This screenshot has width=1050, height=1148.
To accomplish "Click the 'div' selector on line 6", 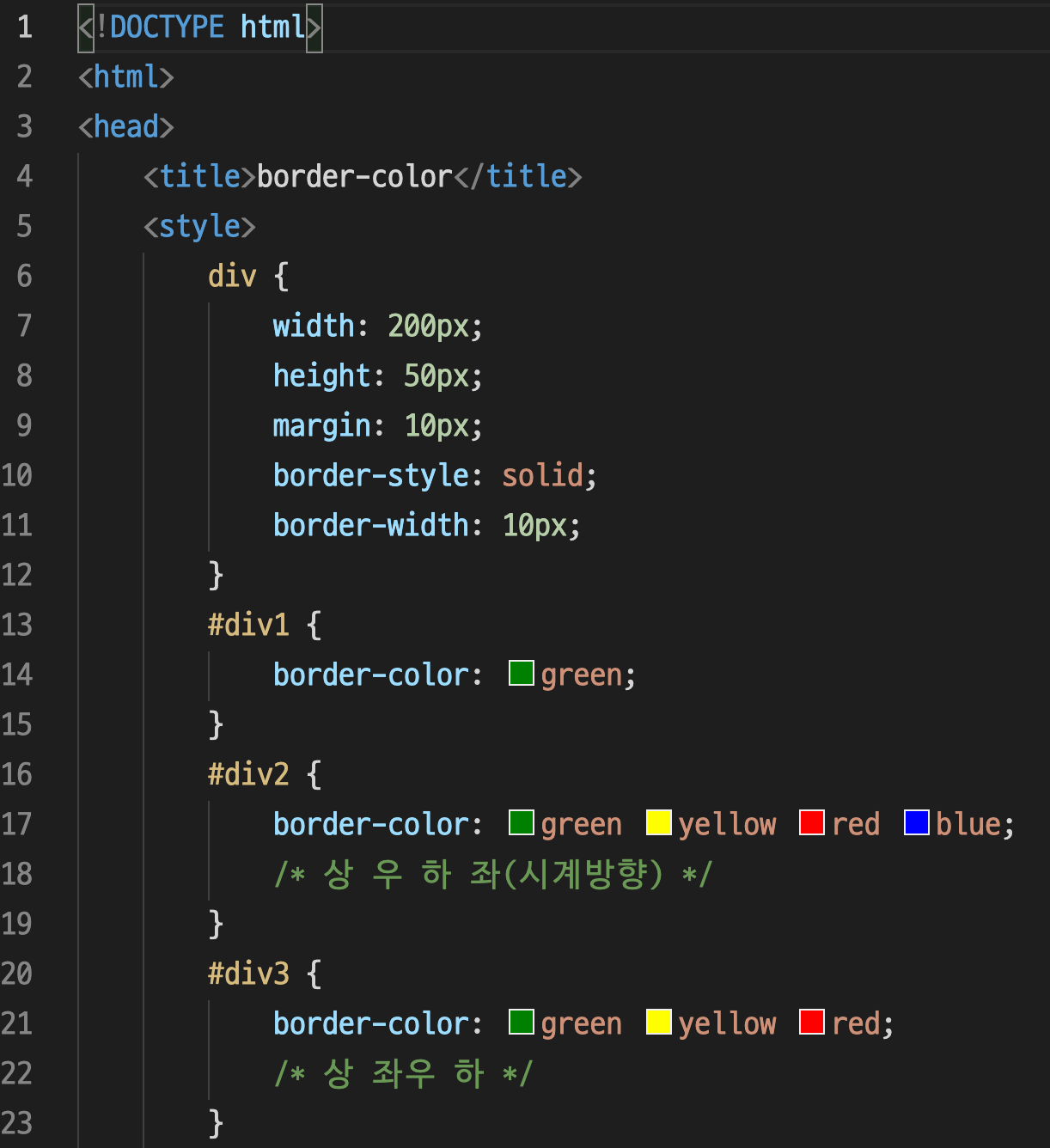I will tap(232, 276).
